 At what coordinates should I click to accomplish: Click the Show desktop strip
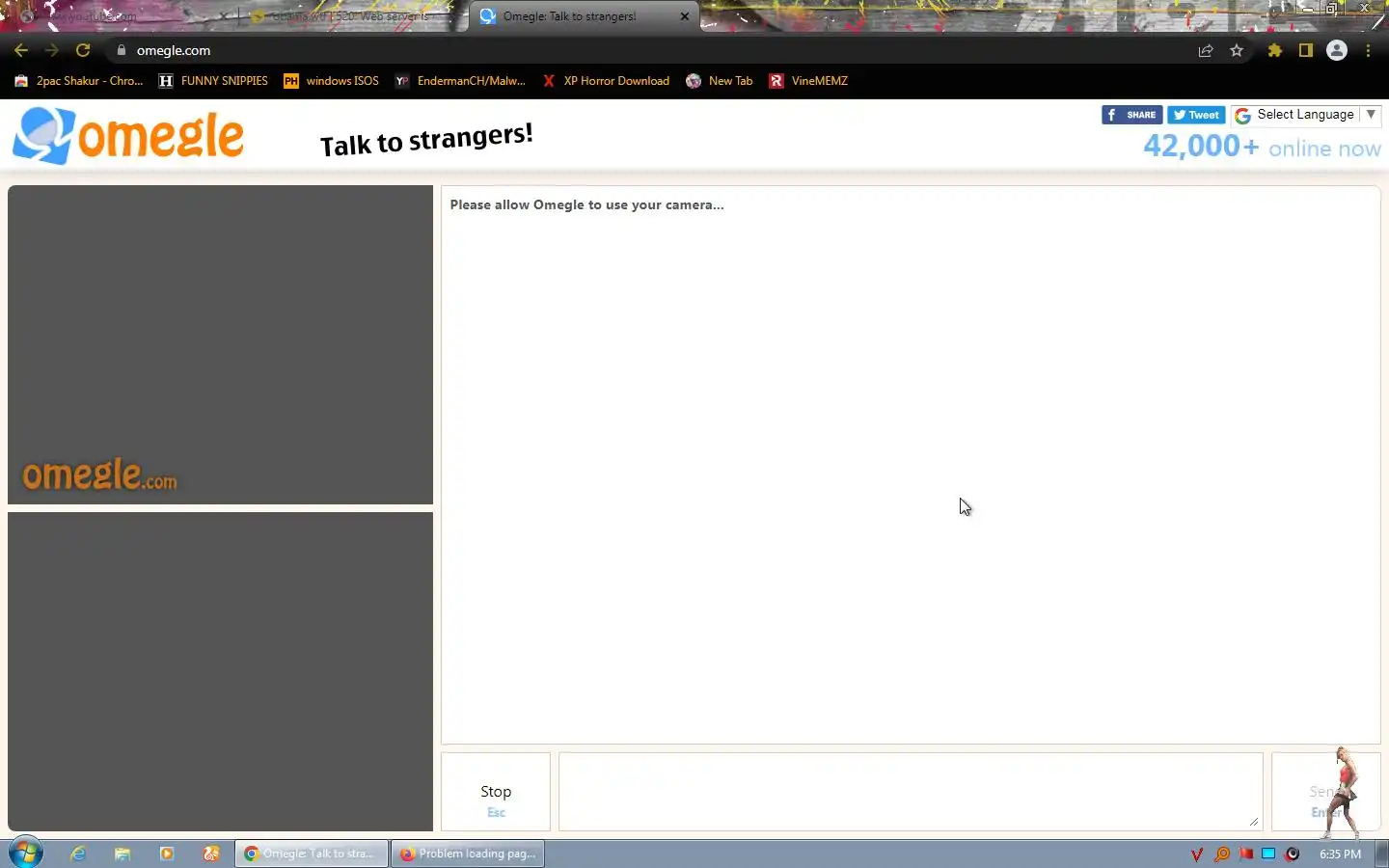[1381, 854]
